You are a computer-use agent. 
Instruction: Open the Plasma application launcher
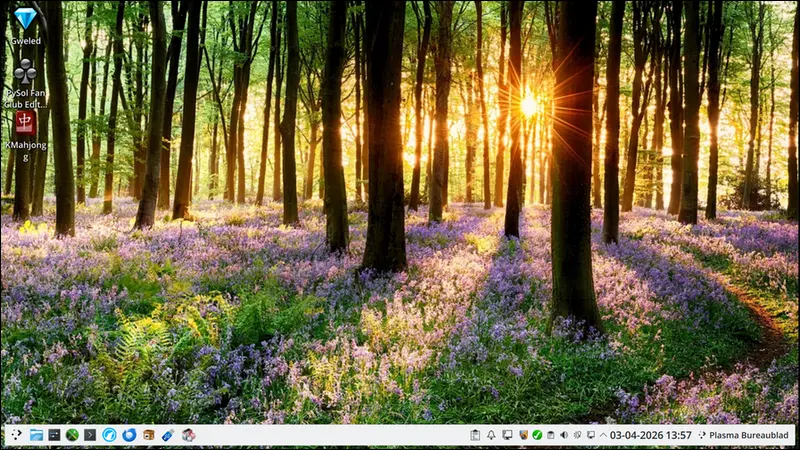[x=16, y=435]
